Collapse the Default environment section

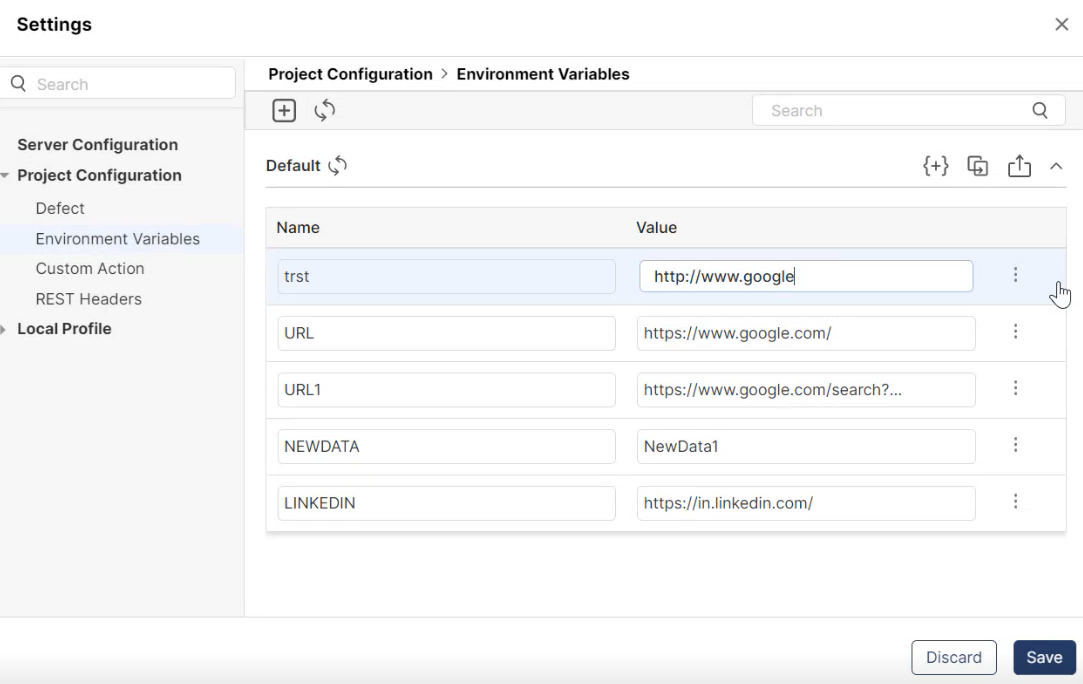pyautogui.click(x=1056, y=166)
